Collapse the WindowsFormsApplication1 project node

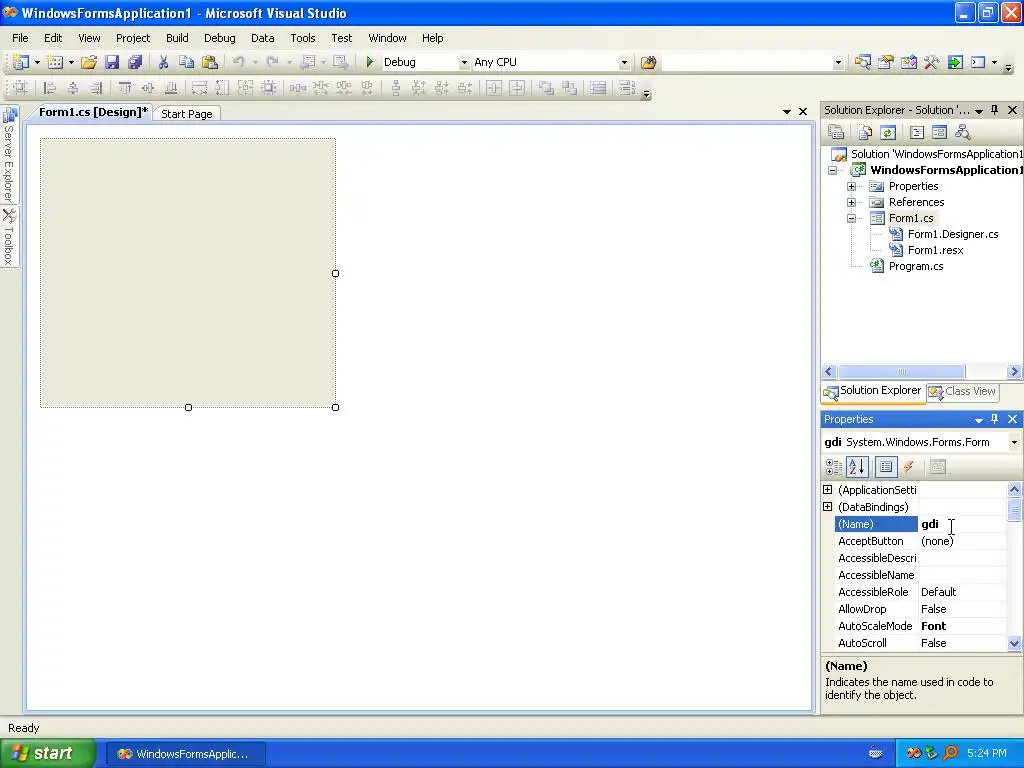pyautogui.click(x=833, y=170)
